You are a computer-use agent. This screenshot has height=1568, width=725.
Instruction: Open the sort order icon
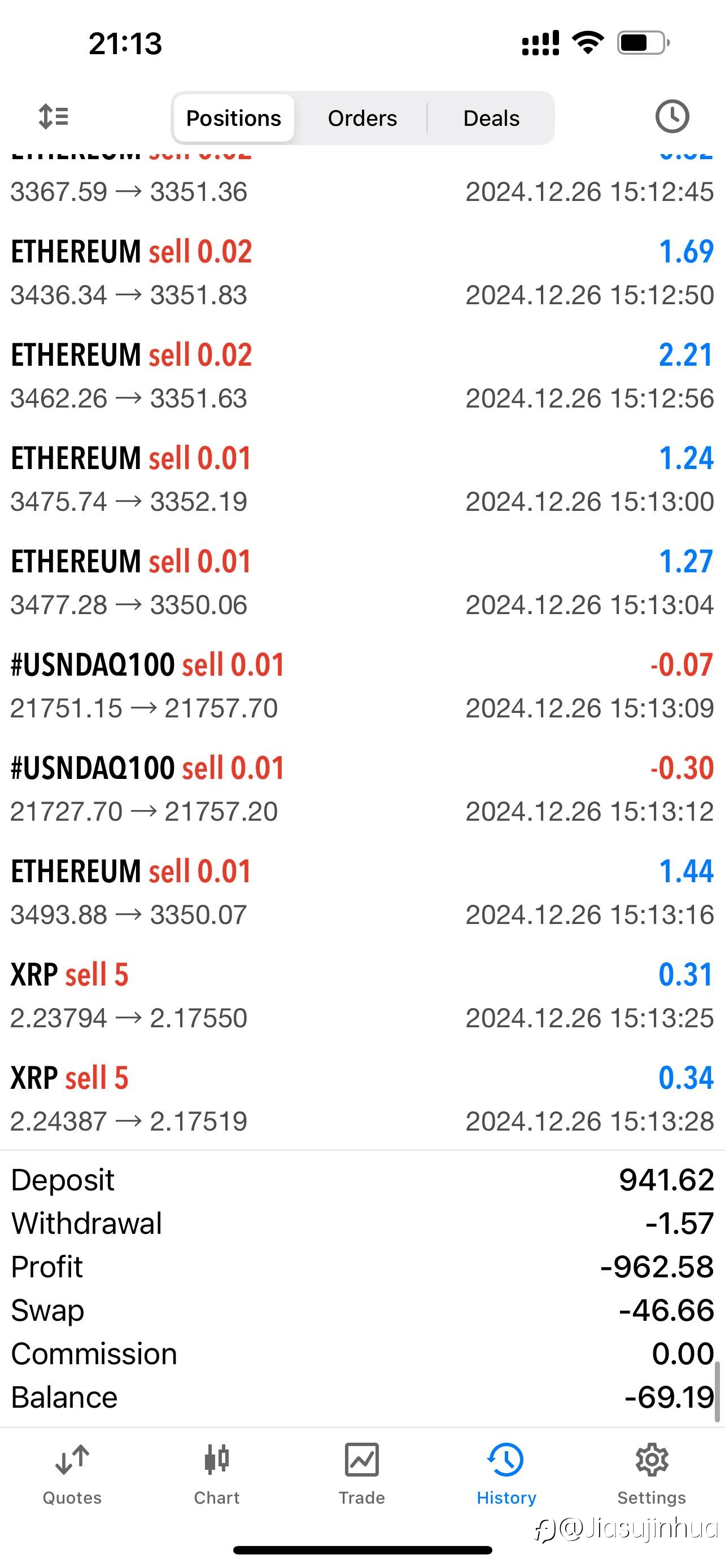[x=53, y=116]
